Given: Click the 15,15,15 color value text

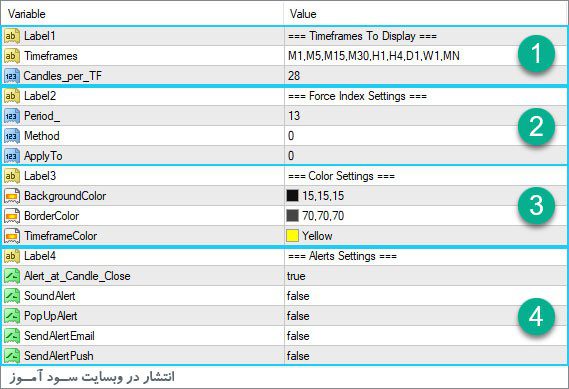Looking at the screenshot, I should (x=323, y=196).
